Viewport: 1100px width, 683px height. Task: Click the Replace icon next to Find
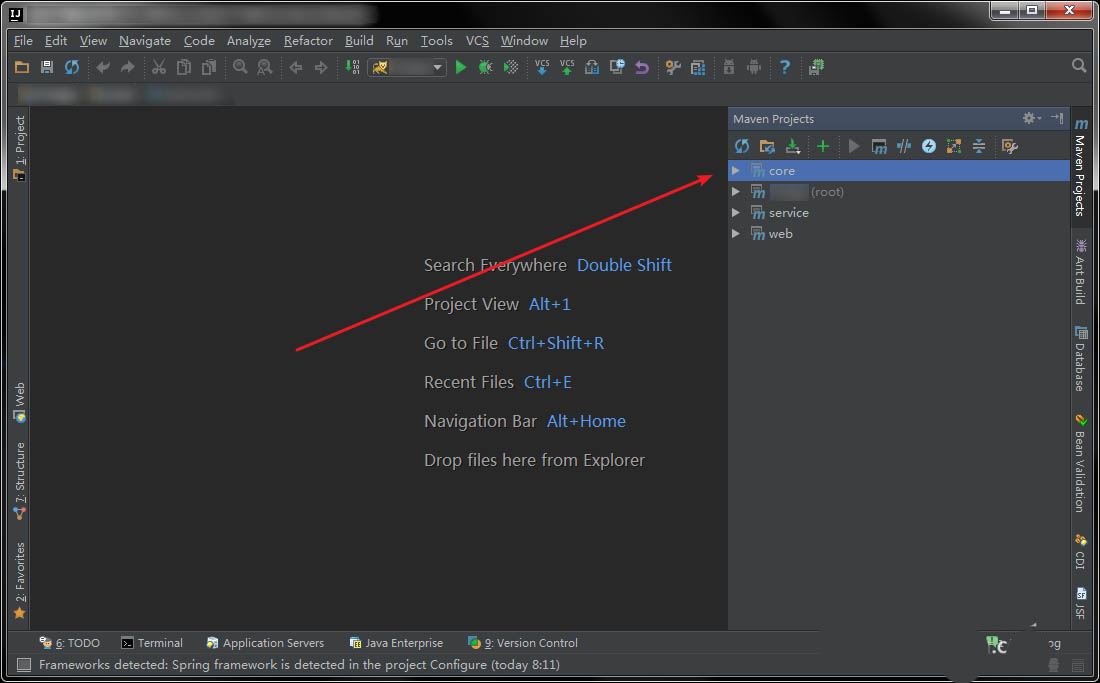click(264, 67)
